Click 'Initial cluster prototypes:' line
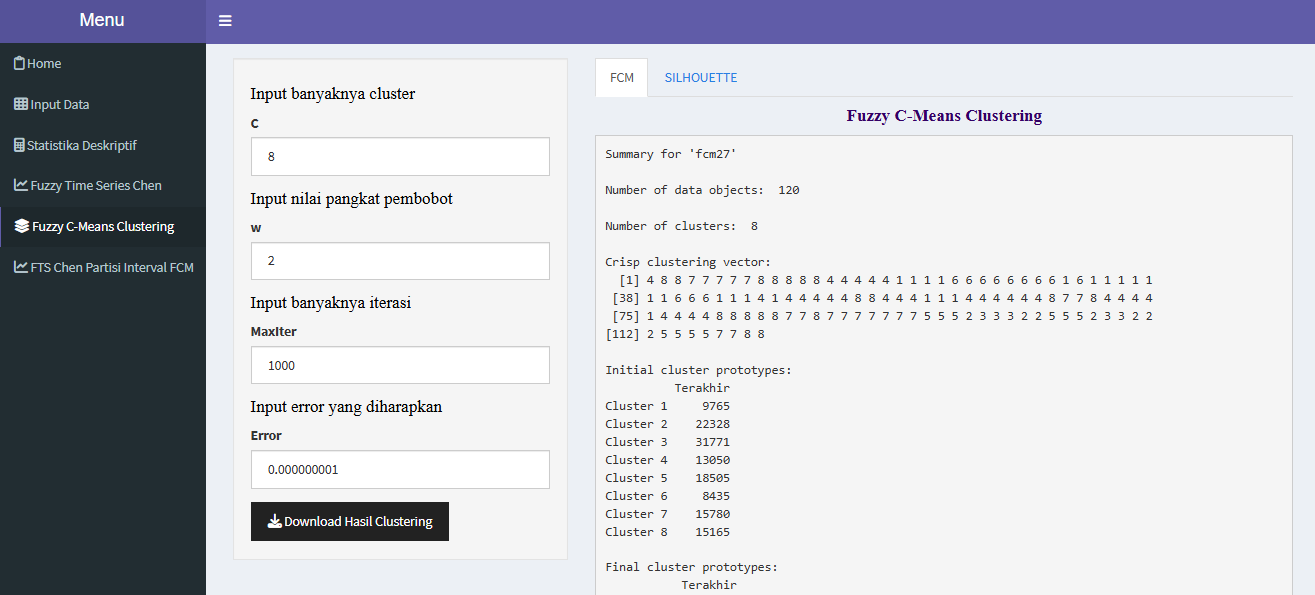 coord(698,370)
